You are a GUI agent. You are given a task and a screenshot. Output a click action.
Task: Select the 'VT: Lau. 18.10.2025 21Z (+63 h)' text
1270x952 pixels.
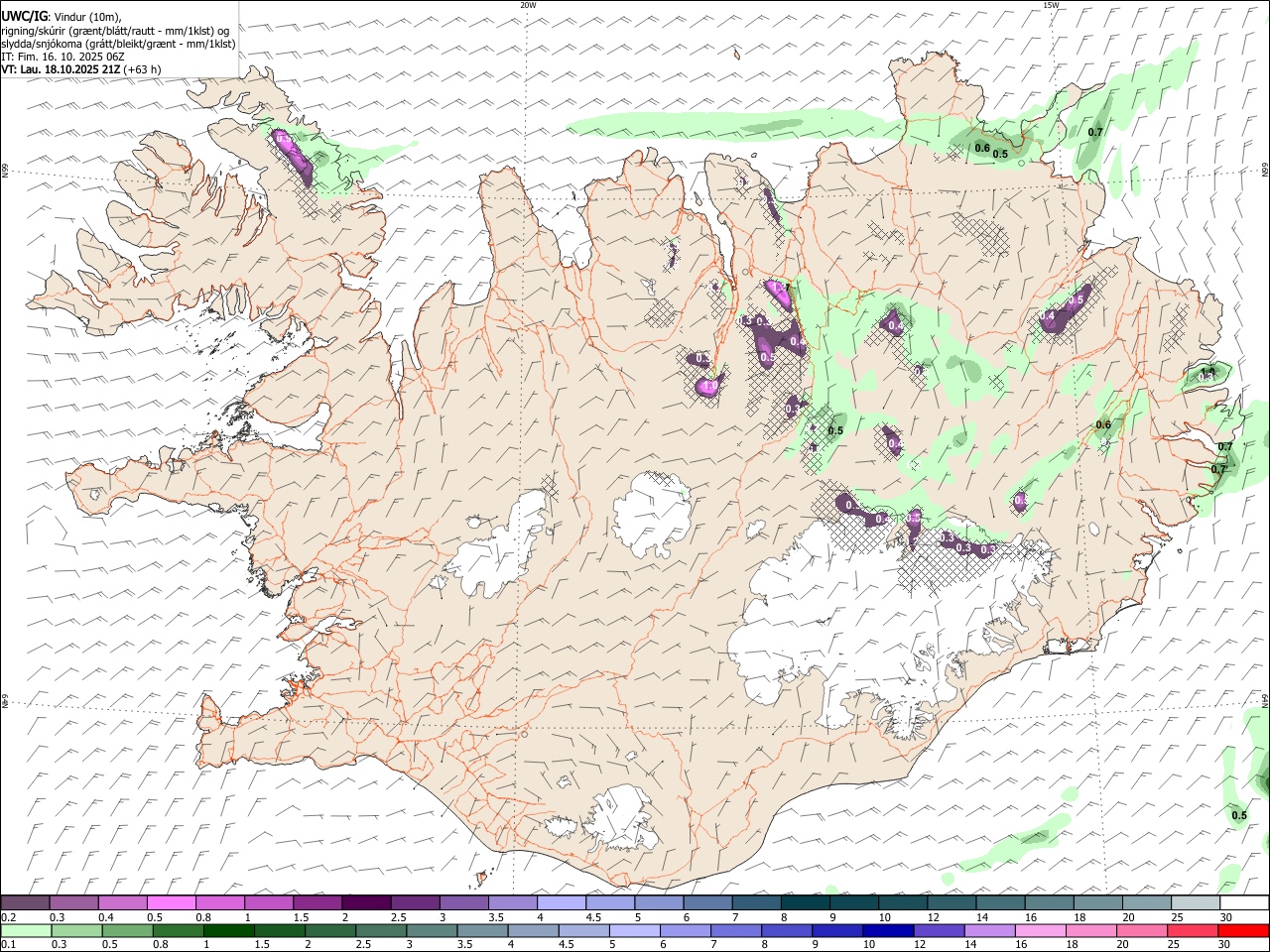coord(81,69)
